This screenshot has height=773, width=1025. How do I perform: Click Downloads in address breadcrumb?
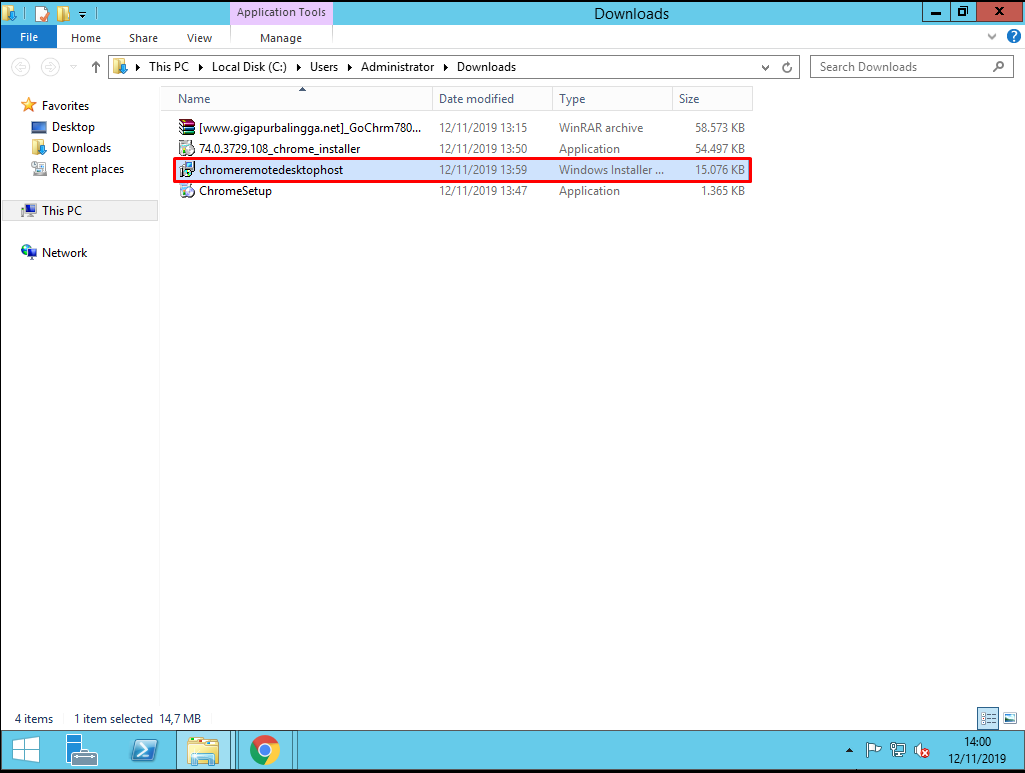click(x=486, y=67)
